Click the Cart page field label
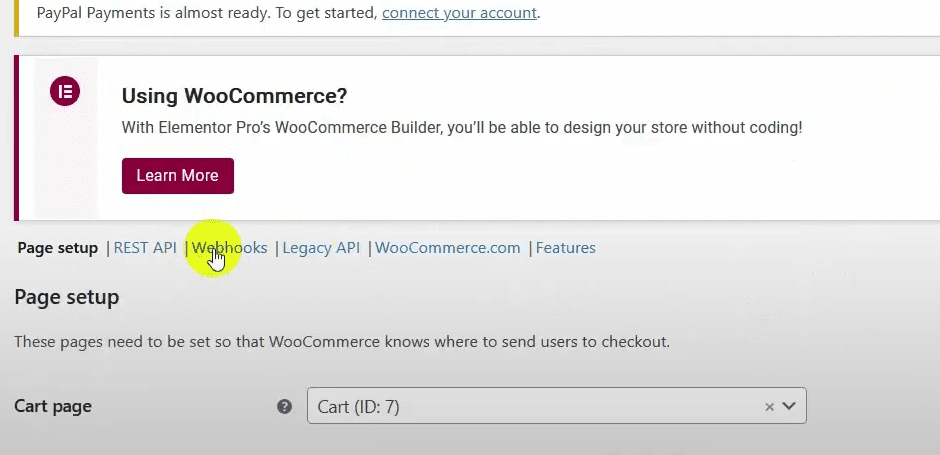This screenshot has width=940, height=455. [53, 407]
